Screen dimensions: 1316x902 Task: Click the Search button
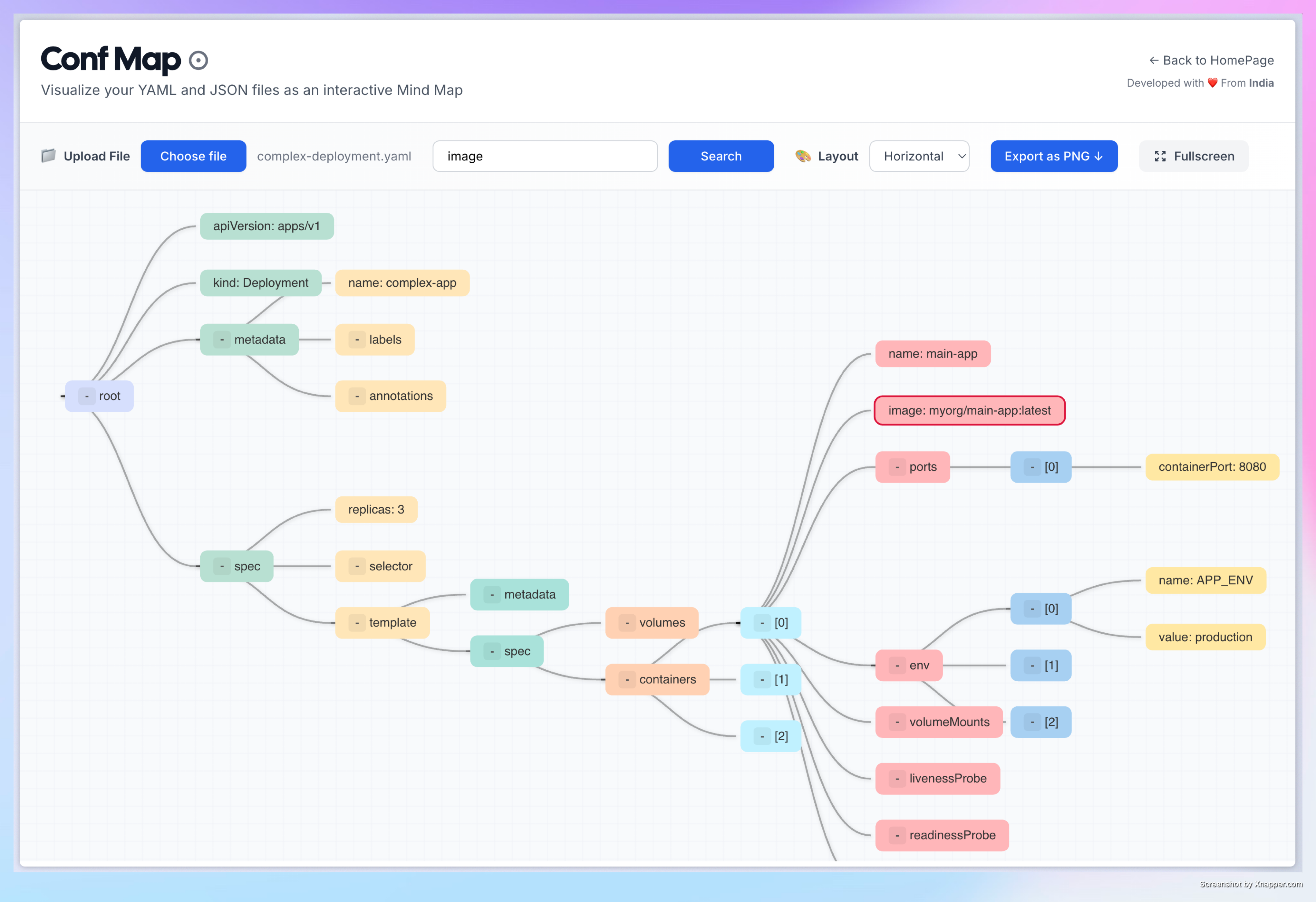(x=721, y=156)
